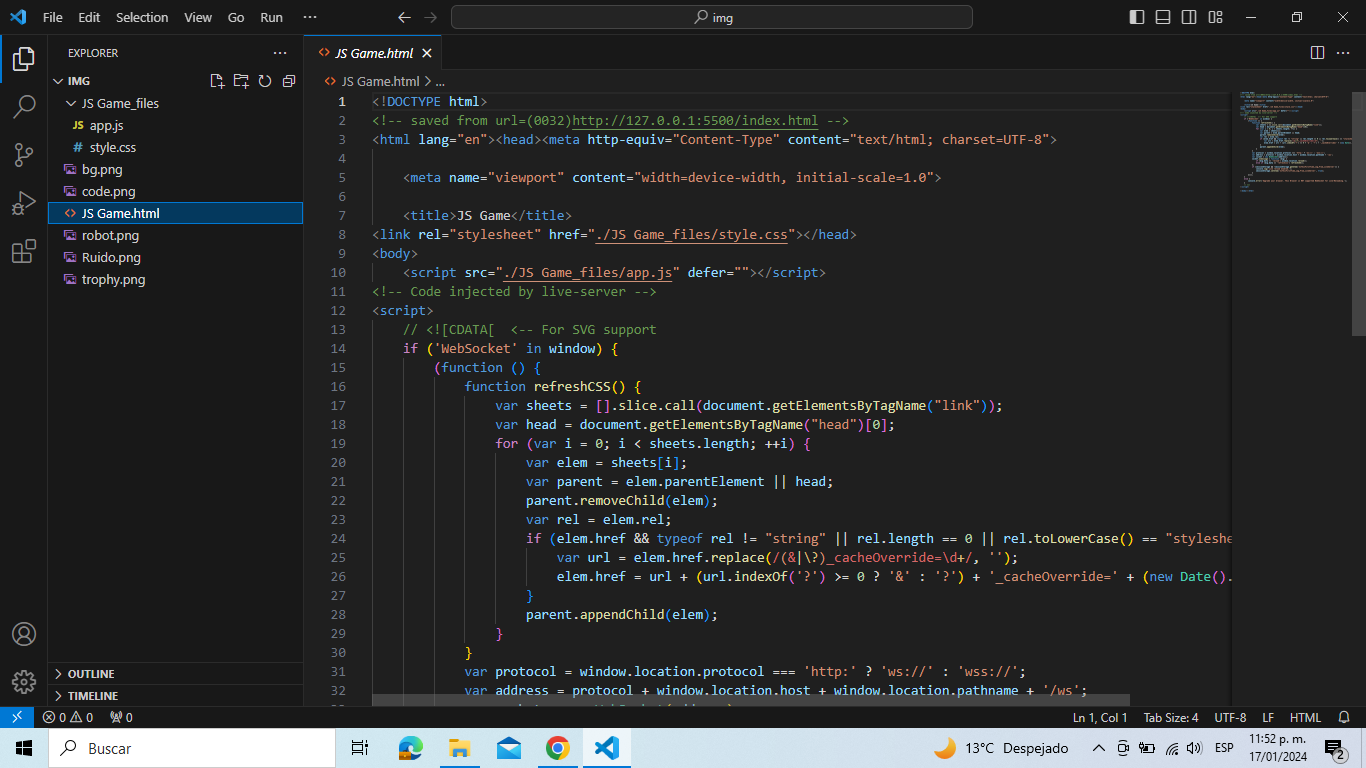The height and width of the screenshot is (768, 1366).
Task: Click the horizontal editor scrollbar
Action: [x=751, y=700]
